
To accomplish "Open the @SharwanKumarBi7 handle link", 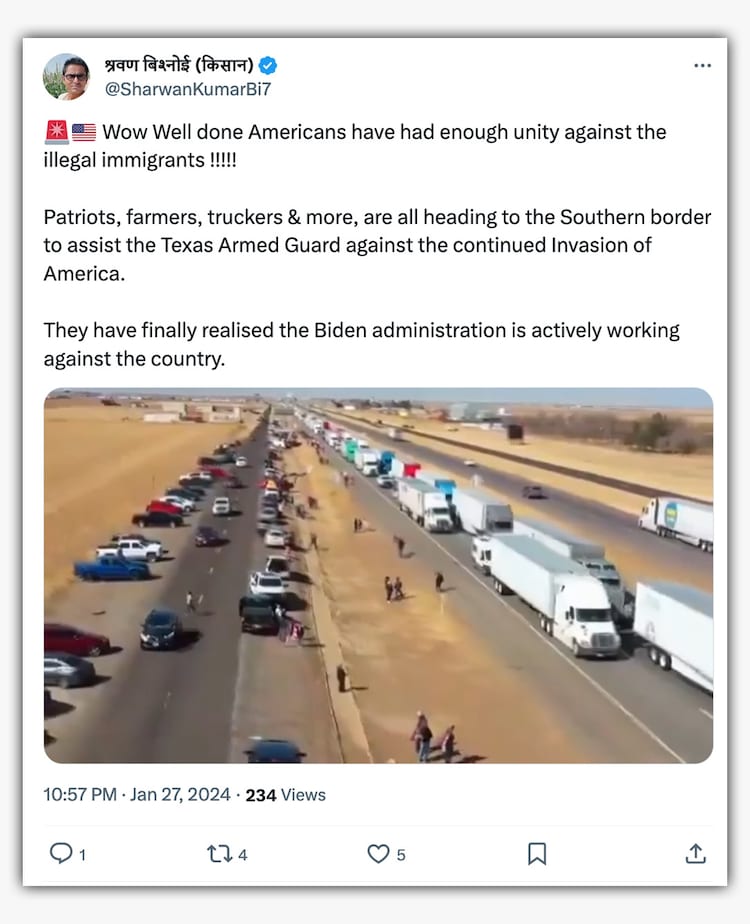I will 188,89.
